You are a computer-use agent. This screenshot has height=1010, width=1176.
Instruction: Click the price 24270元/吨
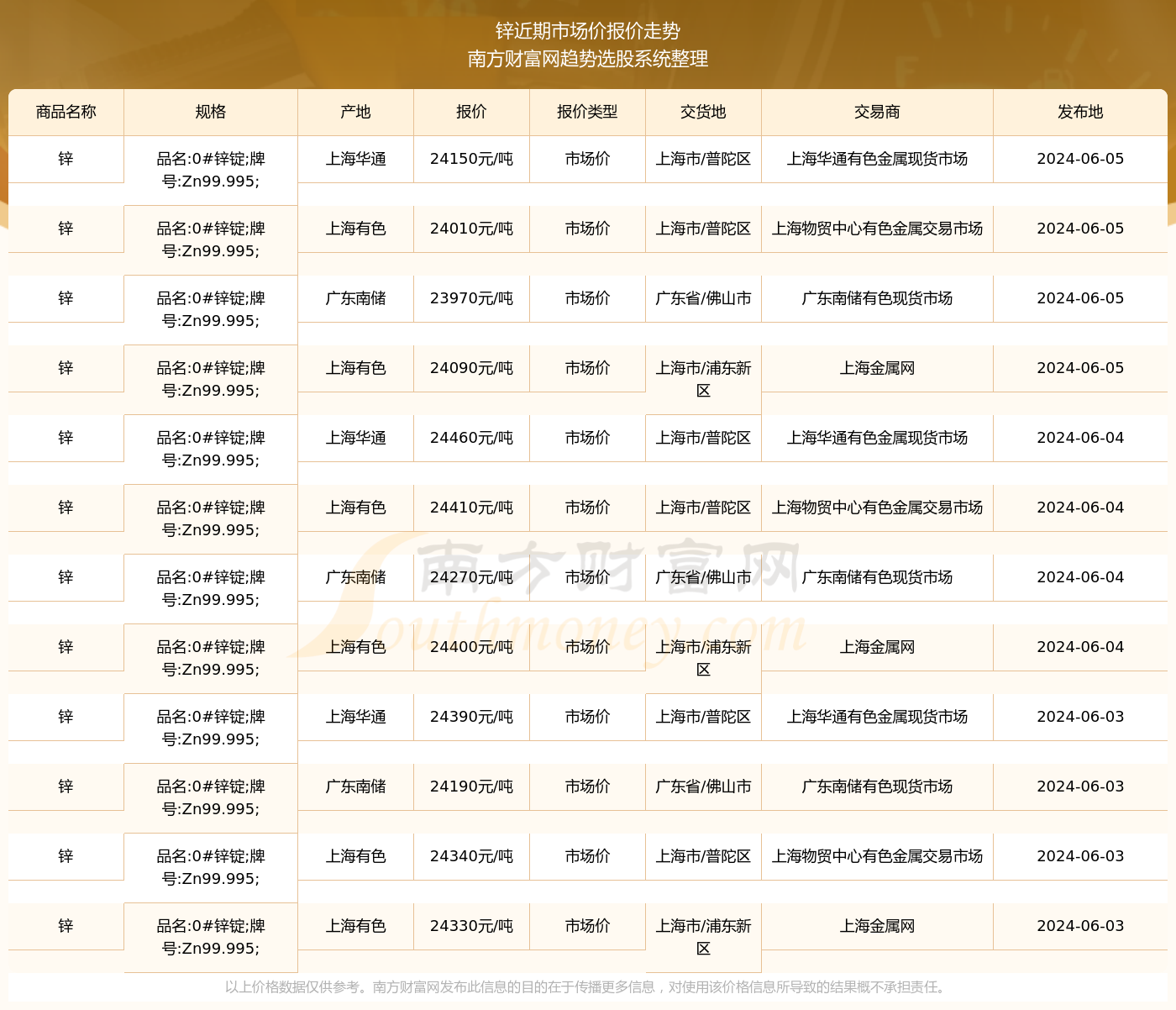coord(471,577)
